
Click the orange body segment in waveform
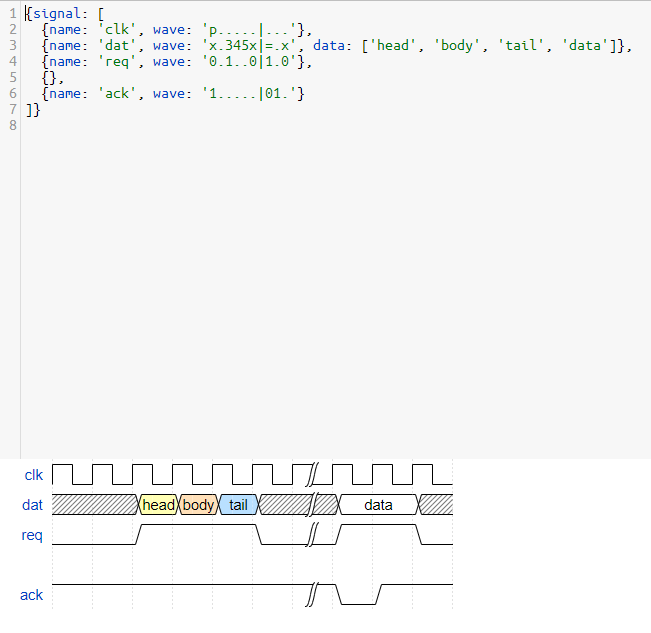pyautogui.click(x=198, y=505)
